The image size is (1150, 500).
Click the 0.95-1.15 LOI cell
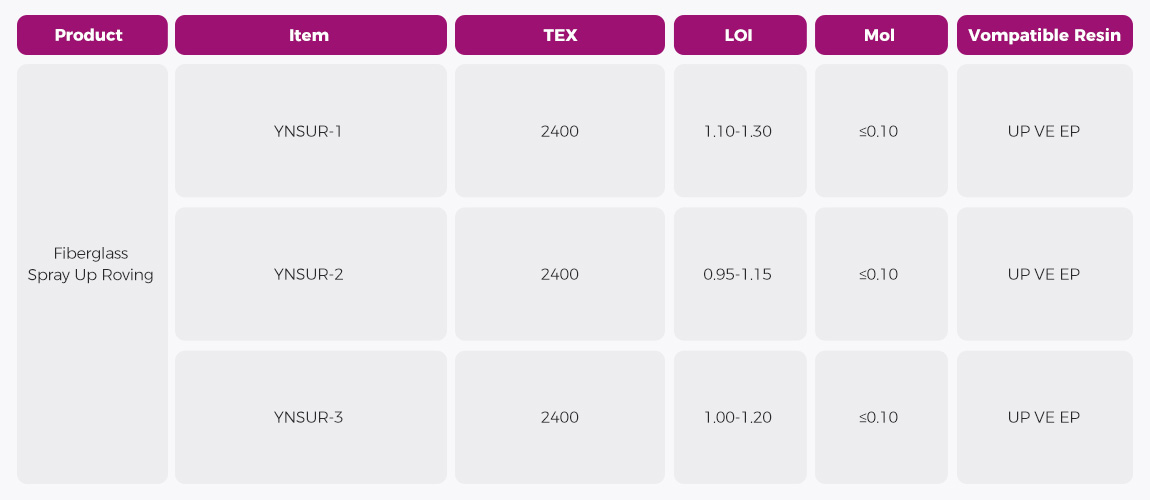click(x=739, y=274)
